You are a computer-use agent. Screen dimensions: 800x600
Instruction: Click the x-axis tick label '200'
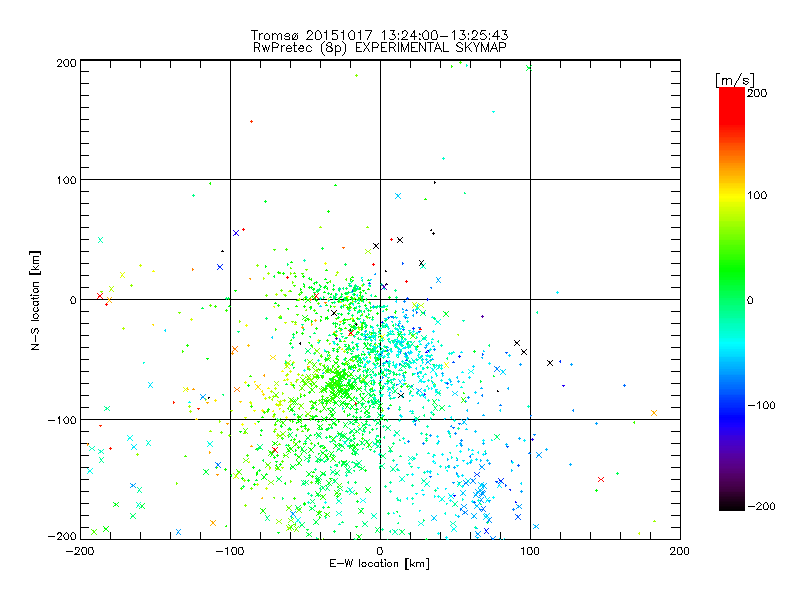click(x=679, y=551)
